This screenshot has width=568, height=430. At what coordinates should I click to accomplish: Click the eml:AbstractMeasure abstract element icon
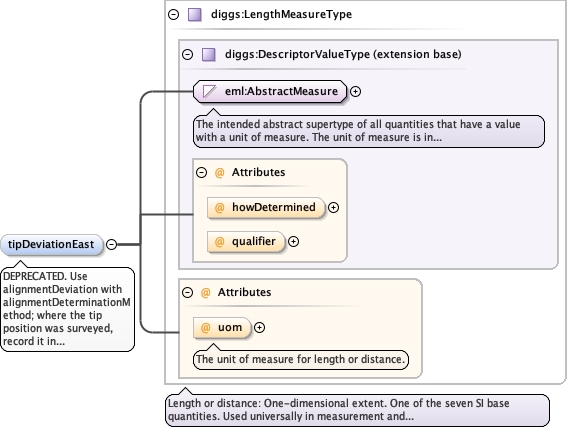tap(209, 91)
